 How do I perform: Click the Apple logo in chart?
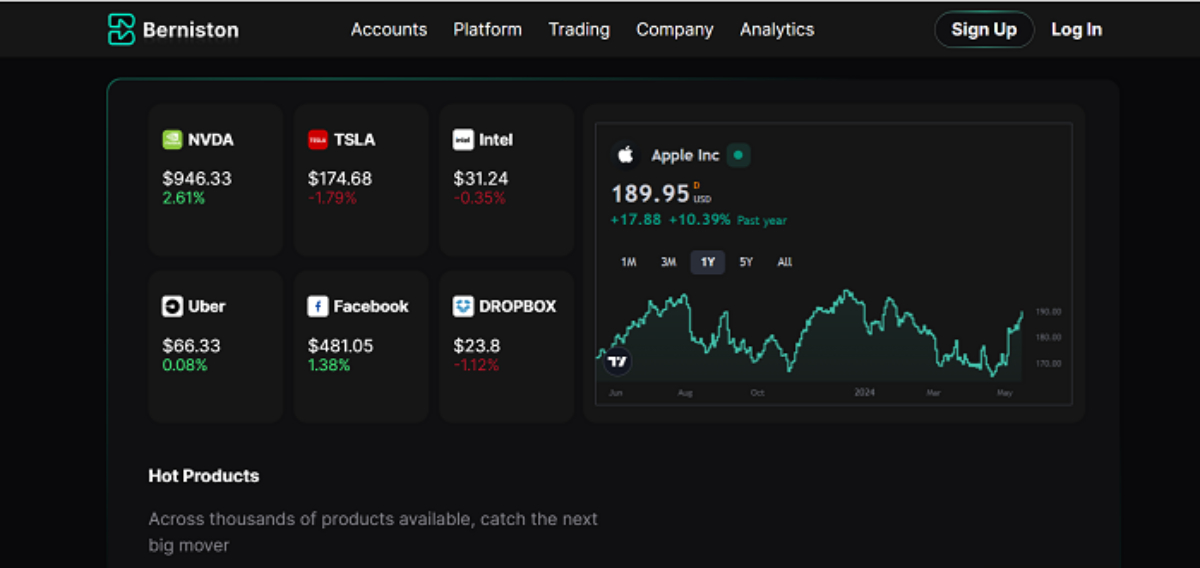625,155
